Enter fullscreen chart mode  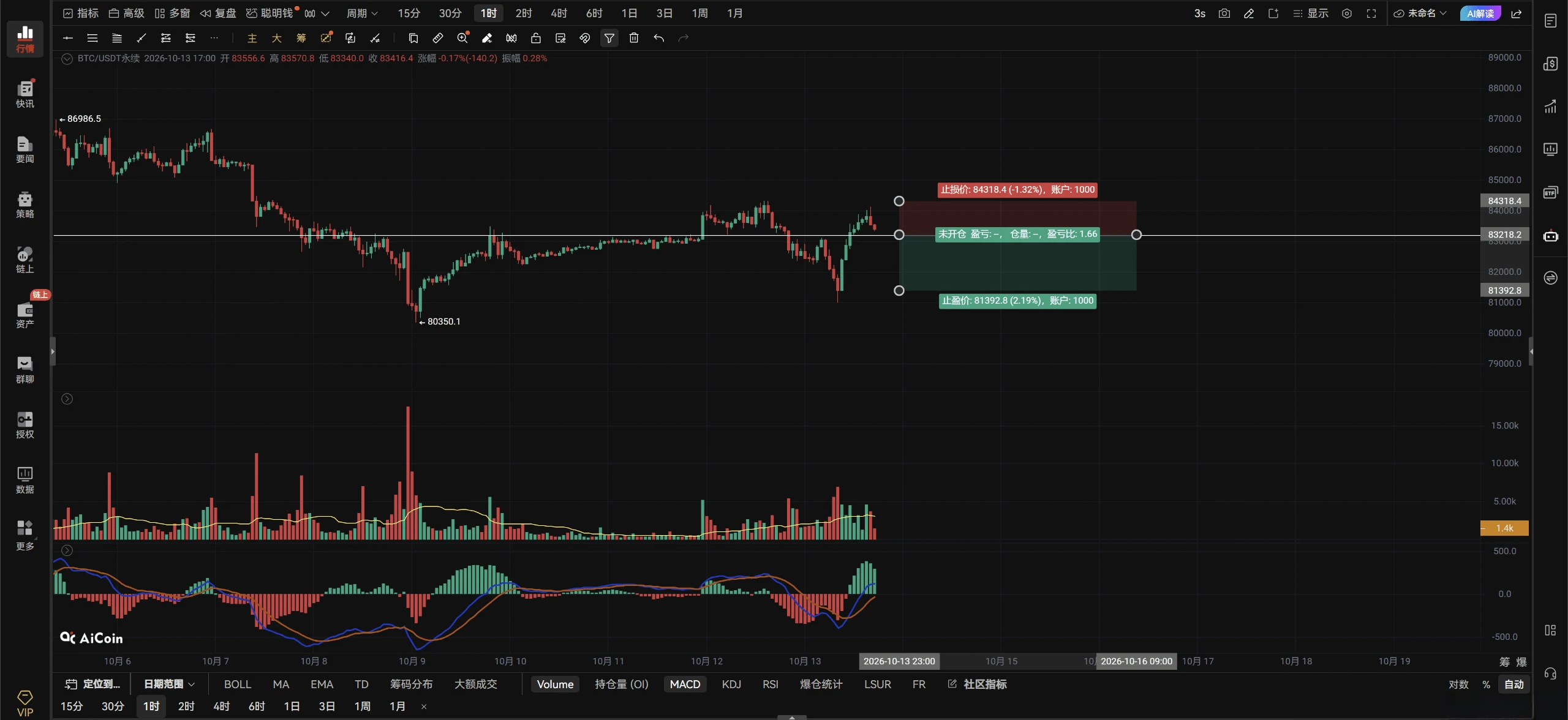[1371, 13]
